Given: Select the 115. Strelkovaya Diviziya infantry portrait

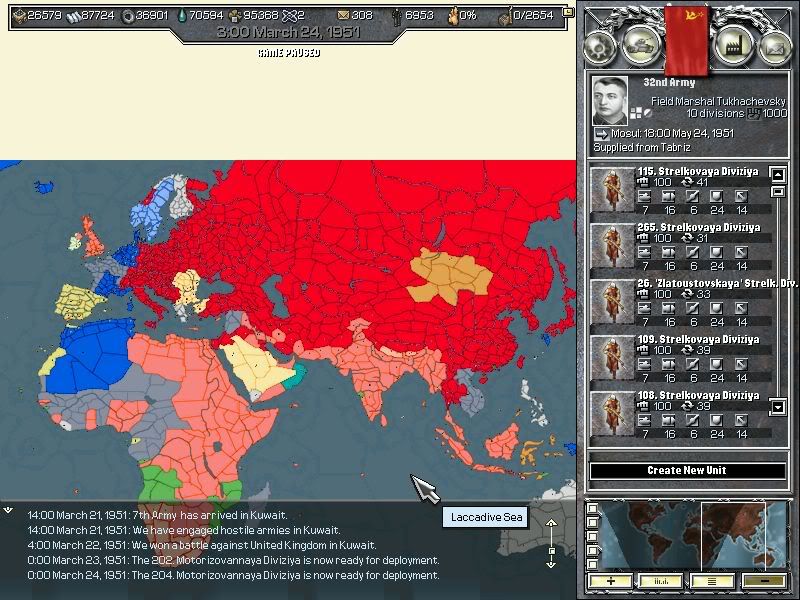Looking at the screenshot, I should [612, 190].
